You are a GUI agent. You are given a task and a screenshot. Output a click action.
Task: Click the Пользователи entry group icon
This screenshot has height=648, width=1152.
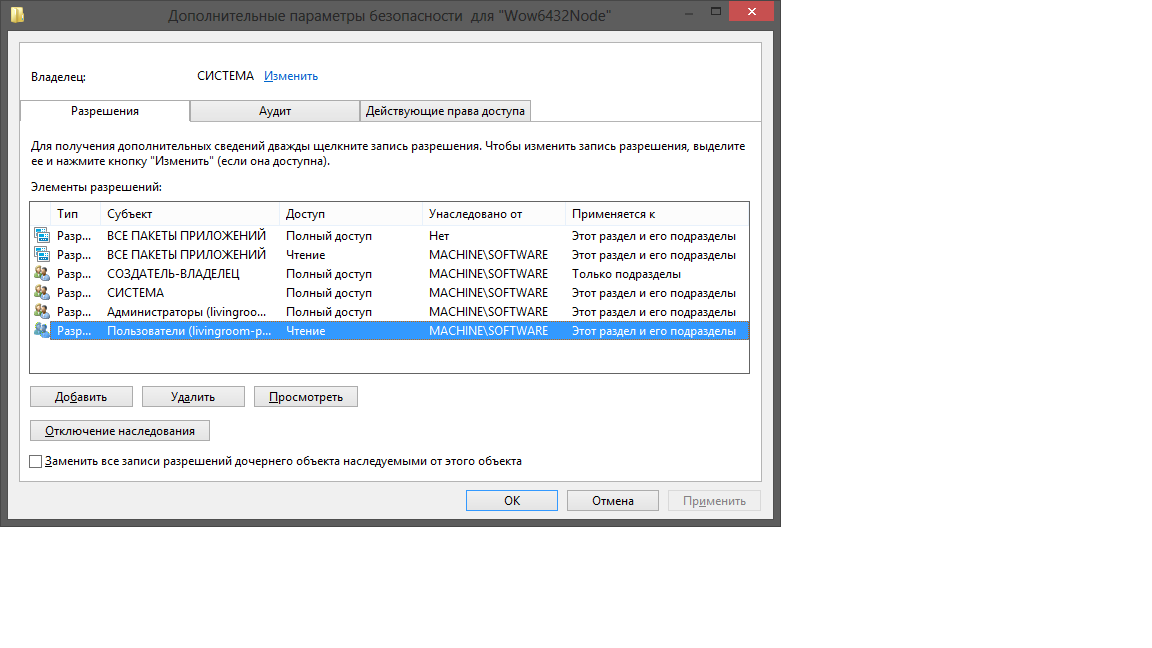[x=42, y=331]
